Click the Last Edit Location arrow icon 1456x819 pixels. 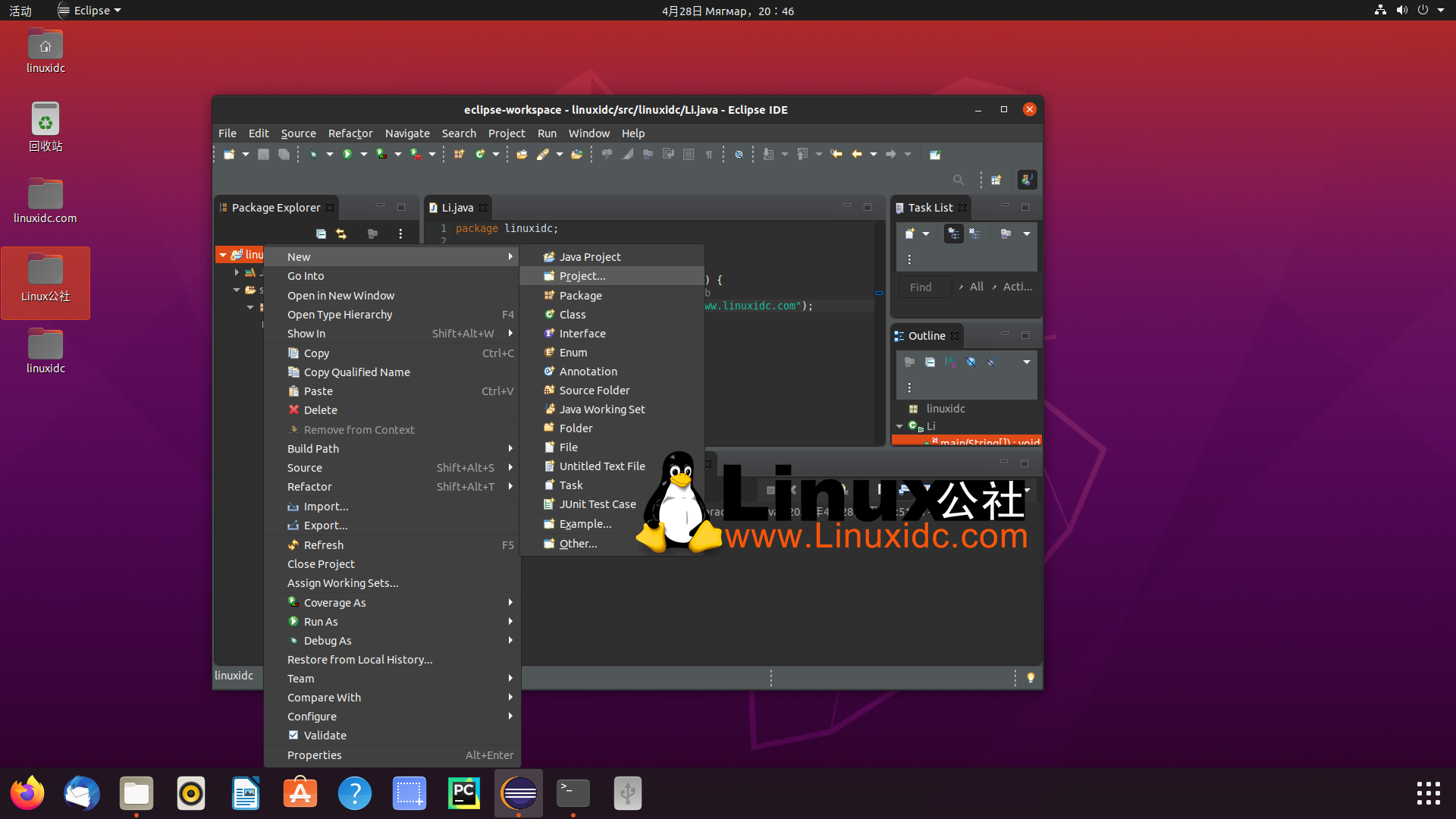click(x=836, y=155)
